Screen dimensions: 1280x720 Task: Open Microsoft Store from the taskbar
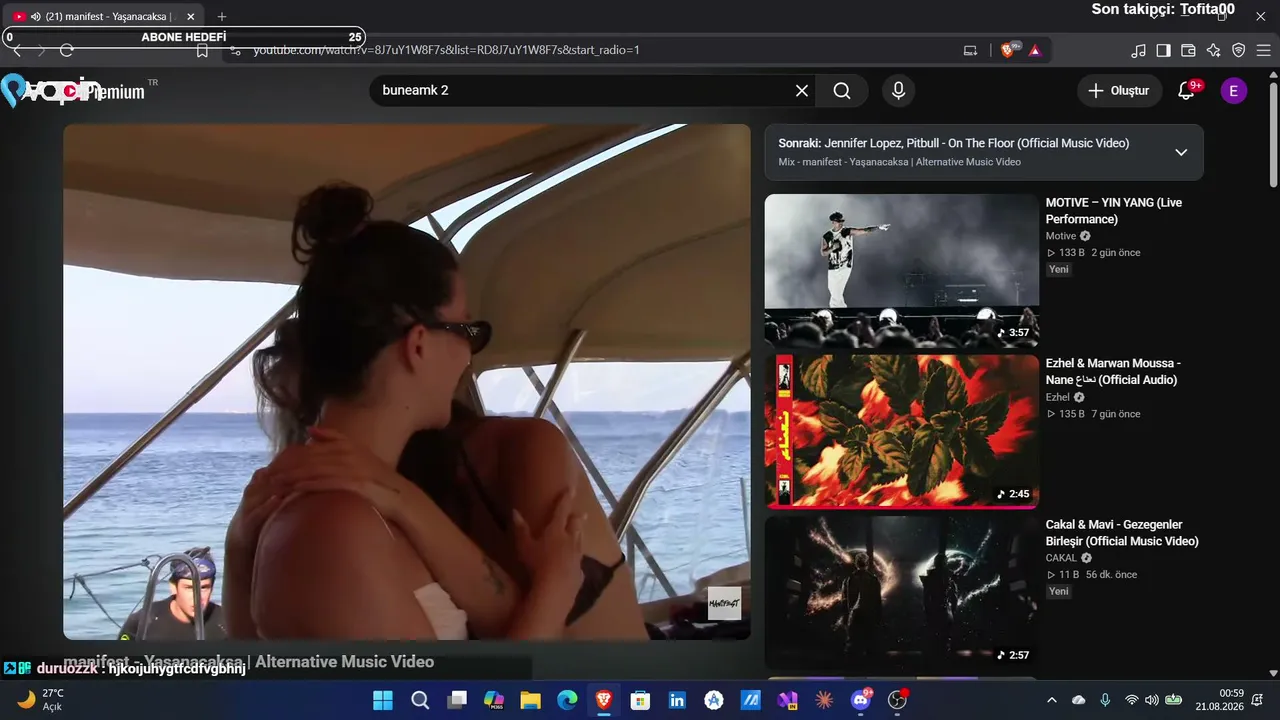(640, 700)
